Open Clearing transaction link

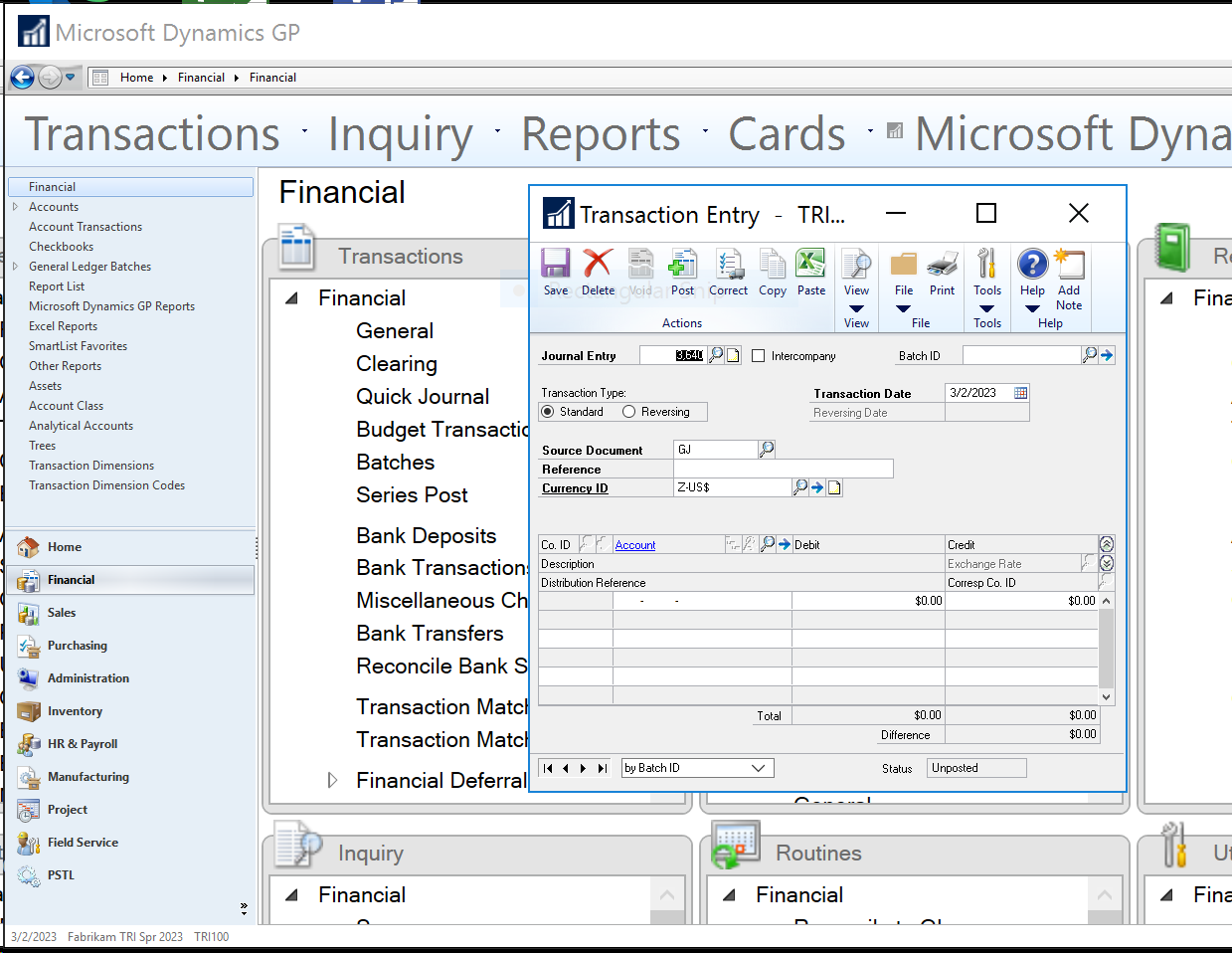[397, 364]
